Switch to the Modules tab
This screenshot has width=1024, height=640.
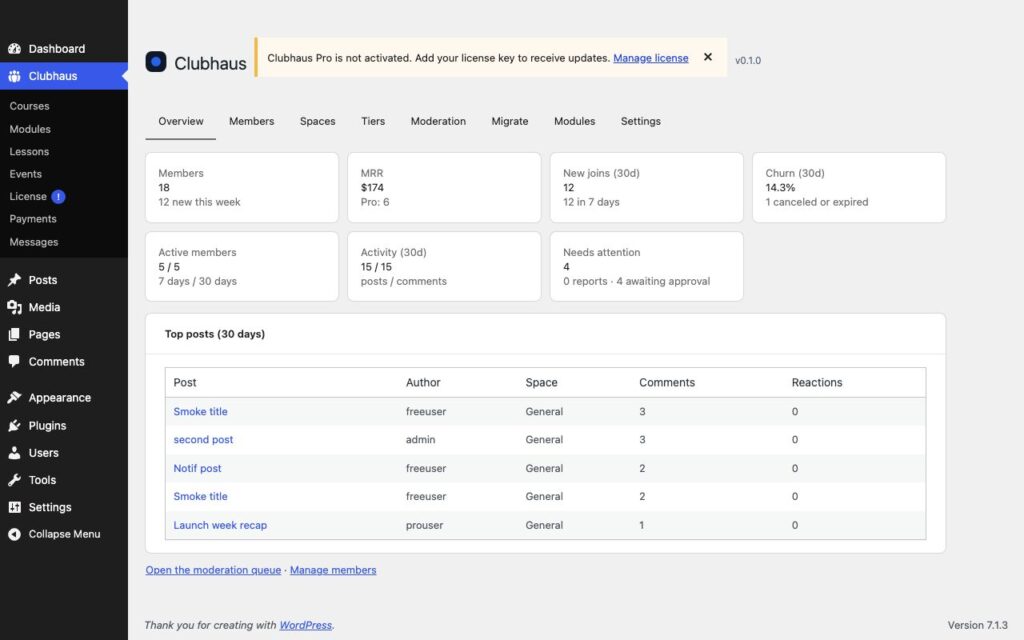click(x=575, y=121)
